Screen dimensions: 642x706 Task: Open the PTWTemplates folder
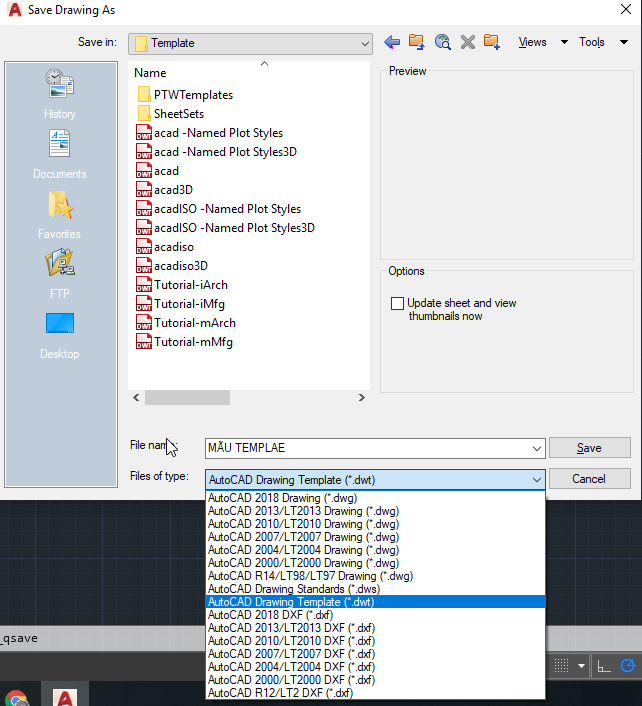185,95
